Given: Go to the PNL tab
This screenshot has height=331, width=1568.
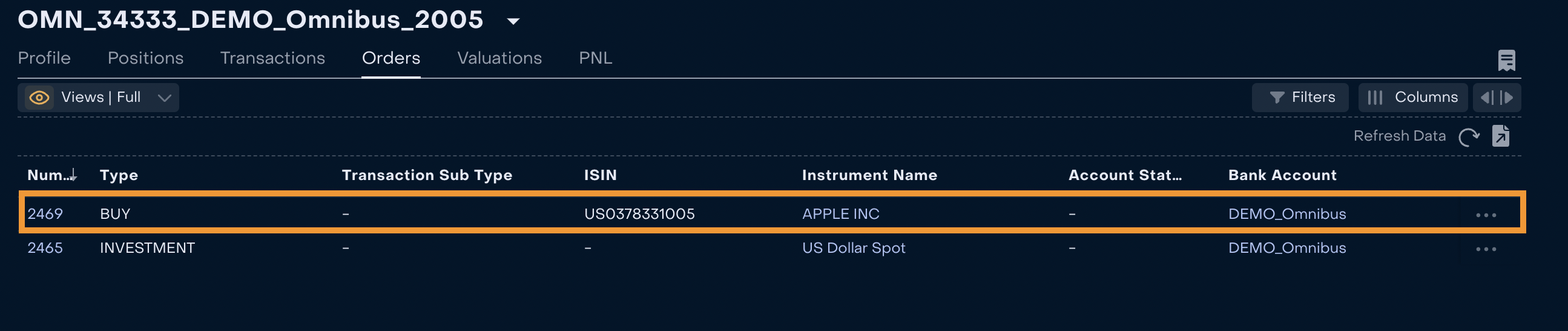Looking at the screenshot, I should point(595,58).
